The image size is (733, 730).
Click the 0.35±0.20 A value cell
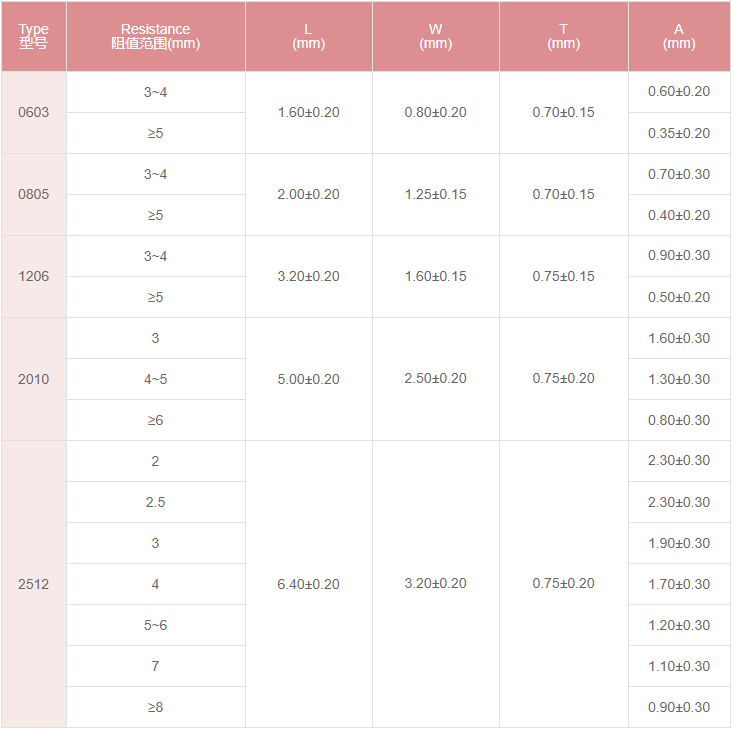679,133
